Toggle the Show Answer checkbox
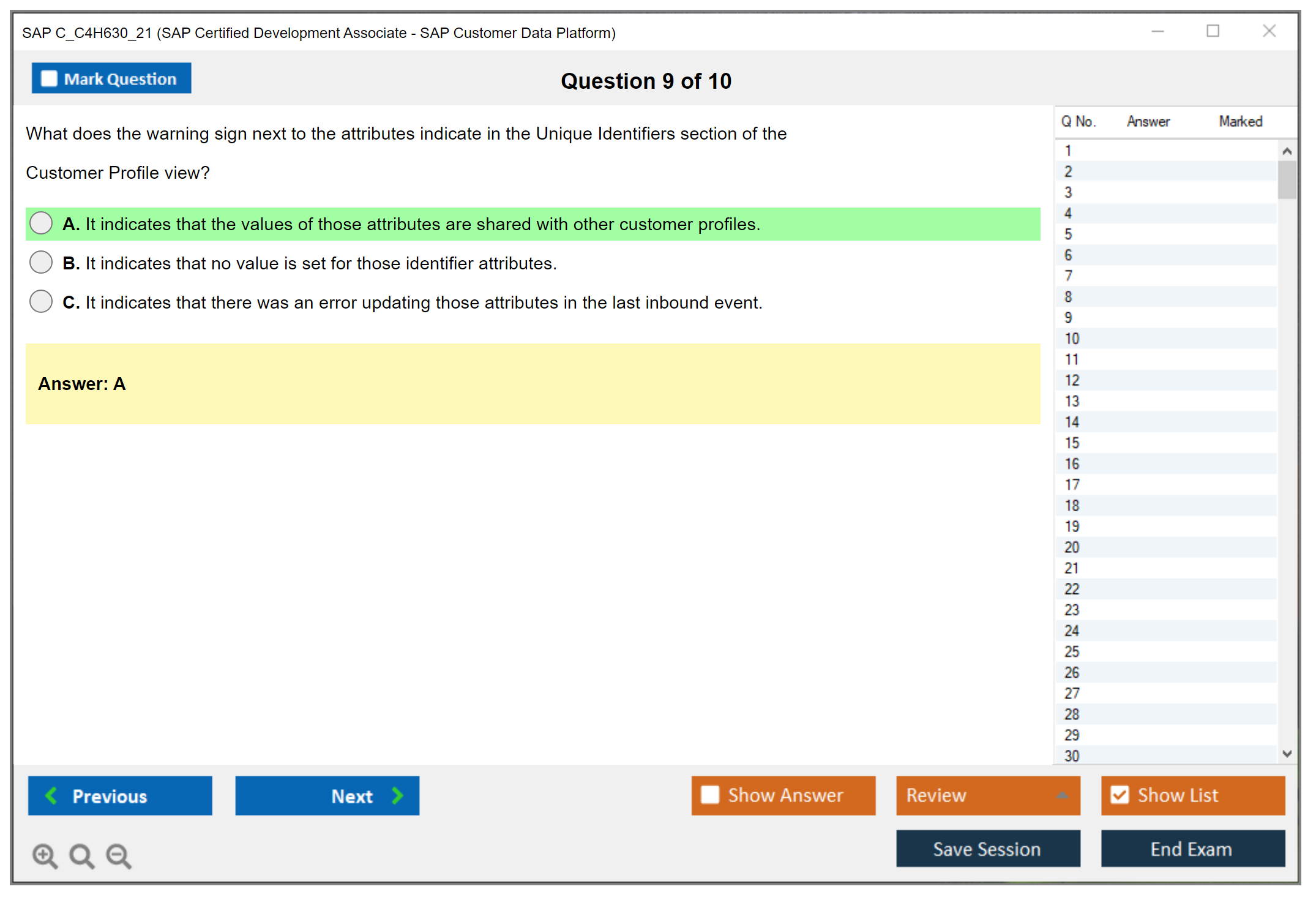The height and width of the screenshot is (900, 1316). coord(710,795)
